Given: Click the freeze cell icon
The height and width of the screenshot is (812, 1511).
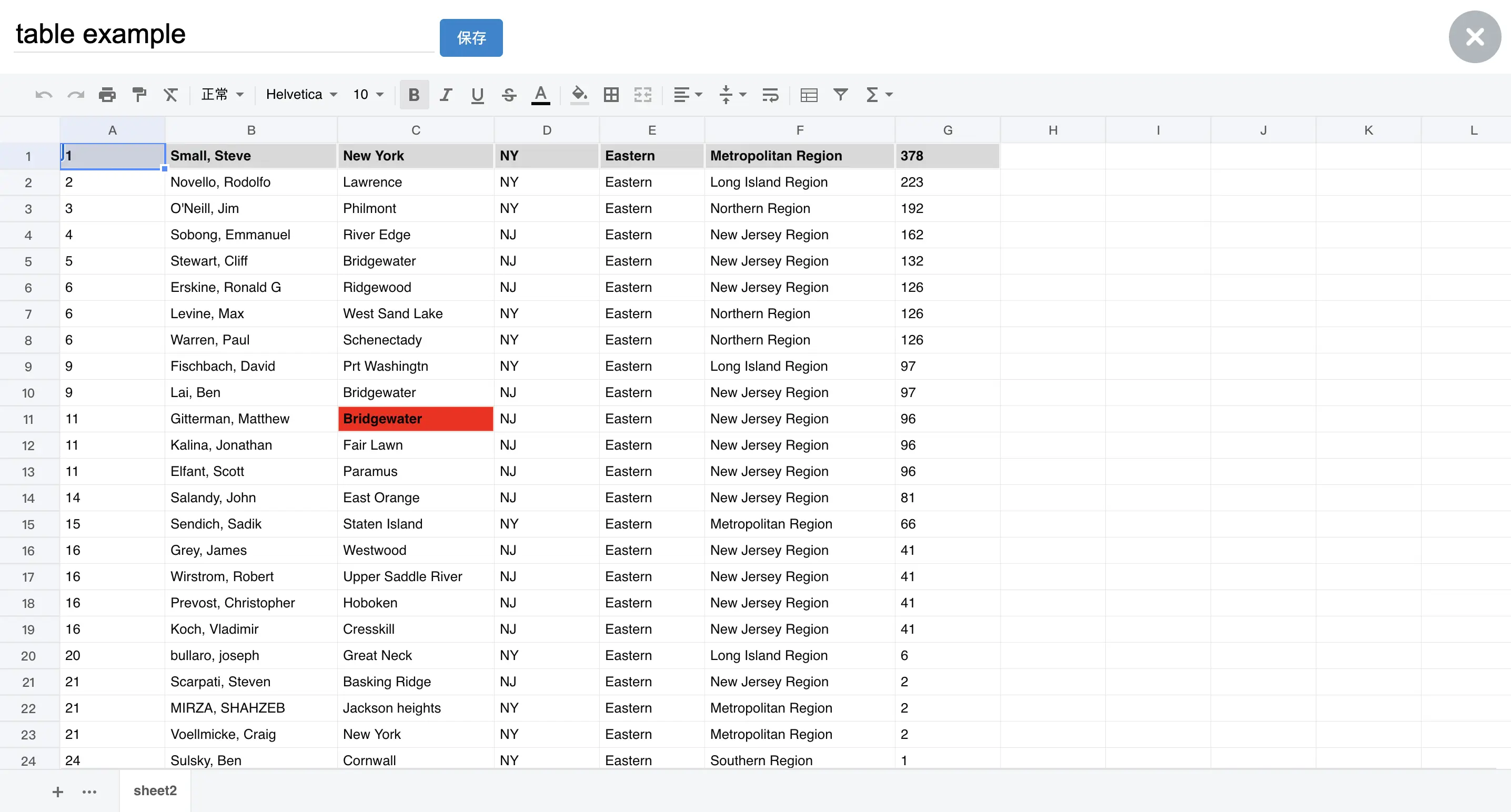Looking at the screenshot, I should (x=809, y=95).
